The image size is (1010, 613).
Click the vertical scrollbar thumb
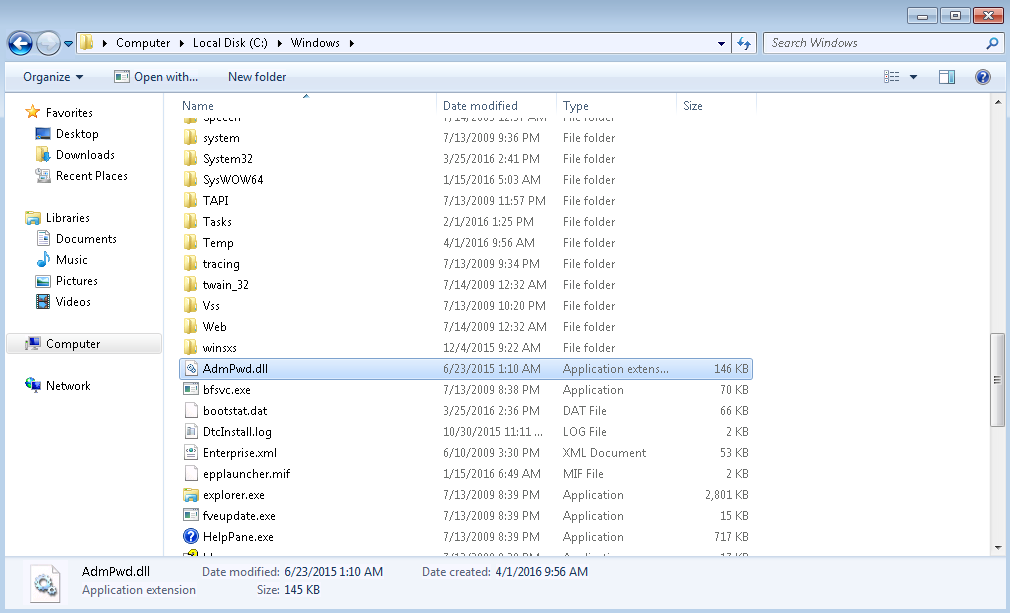tap(997, 380)
